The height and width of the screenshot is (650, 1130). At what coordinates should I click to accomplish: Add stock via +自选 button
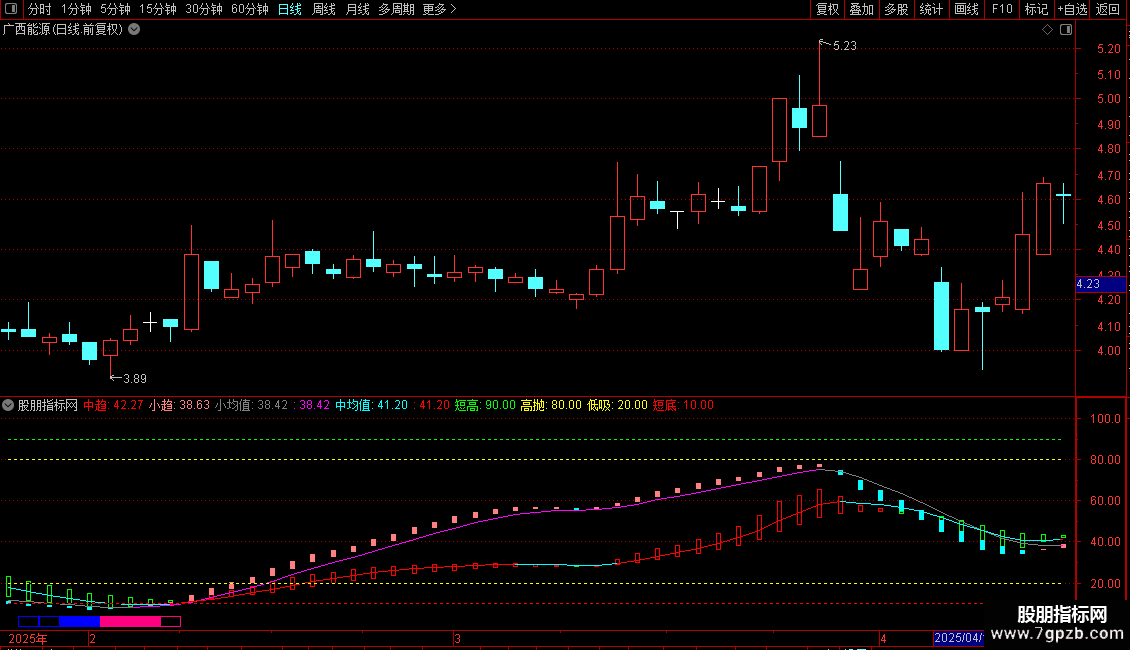tap(1072, 9)
